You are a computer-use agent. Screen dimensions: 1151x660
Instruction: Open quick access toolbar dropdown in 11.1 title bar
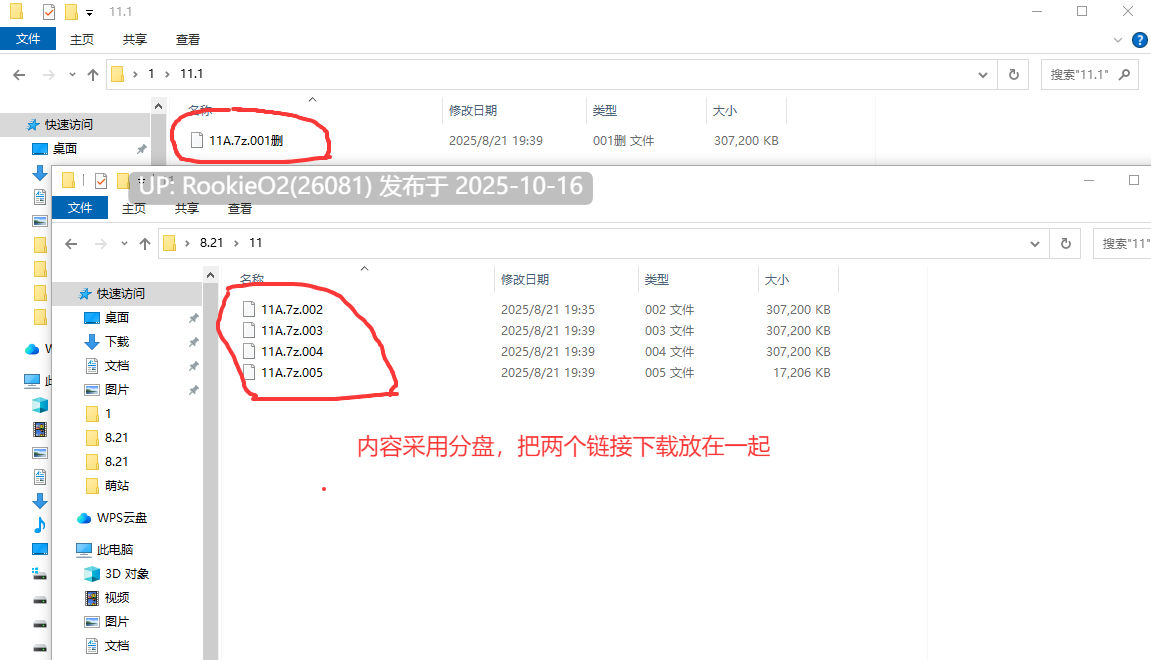90,12
